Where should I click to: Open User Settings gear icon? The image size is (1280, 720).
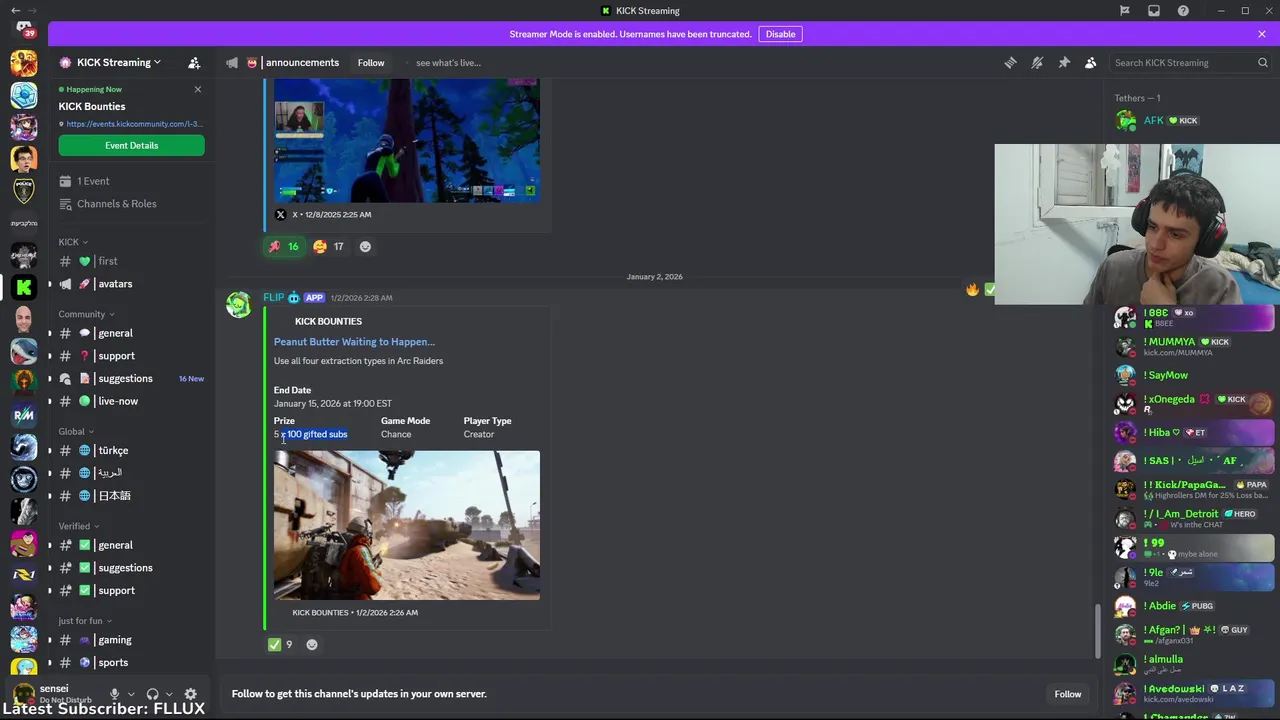pyautogui.click(x=190, y=694)
